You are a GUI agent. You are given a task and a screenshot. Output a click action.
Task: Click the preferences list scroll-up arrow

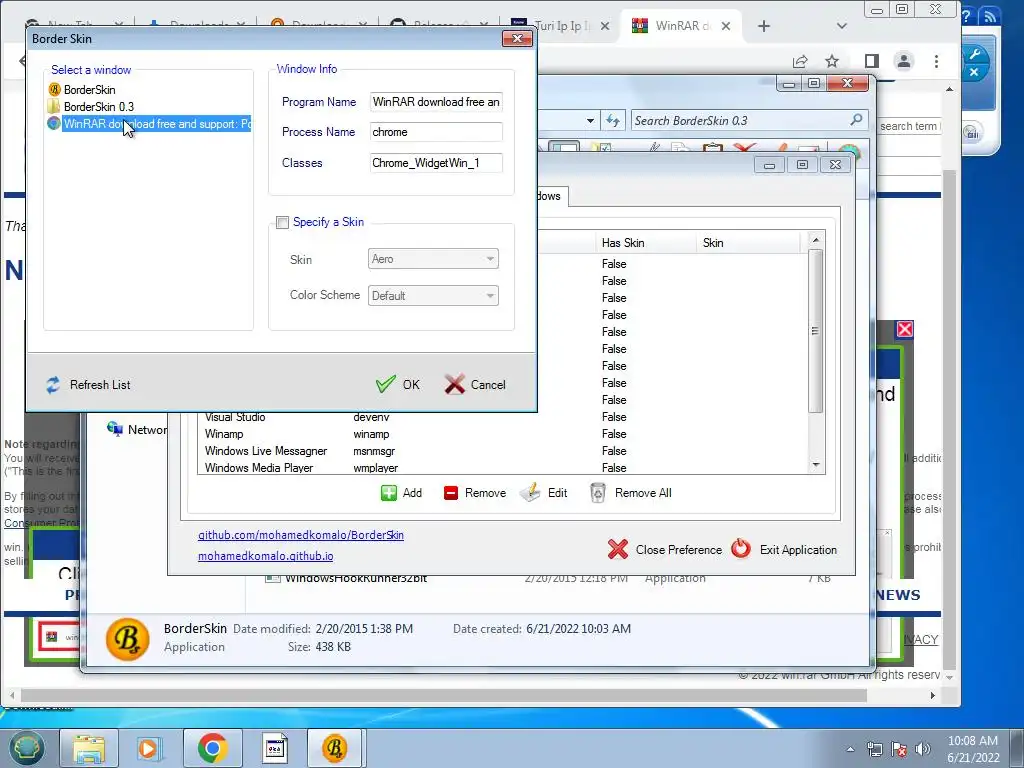pos(816,240)
